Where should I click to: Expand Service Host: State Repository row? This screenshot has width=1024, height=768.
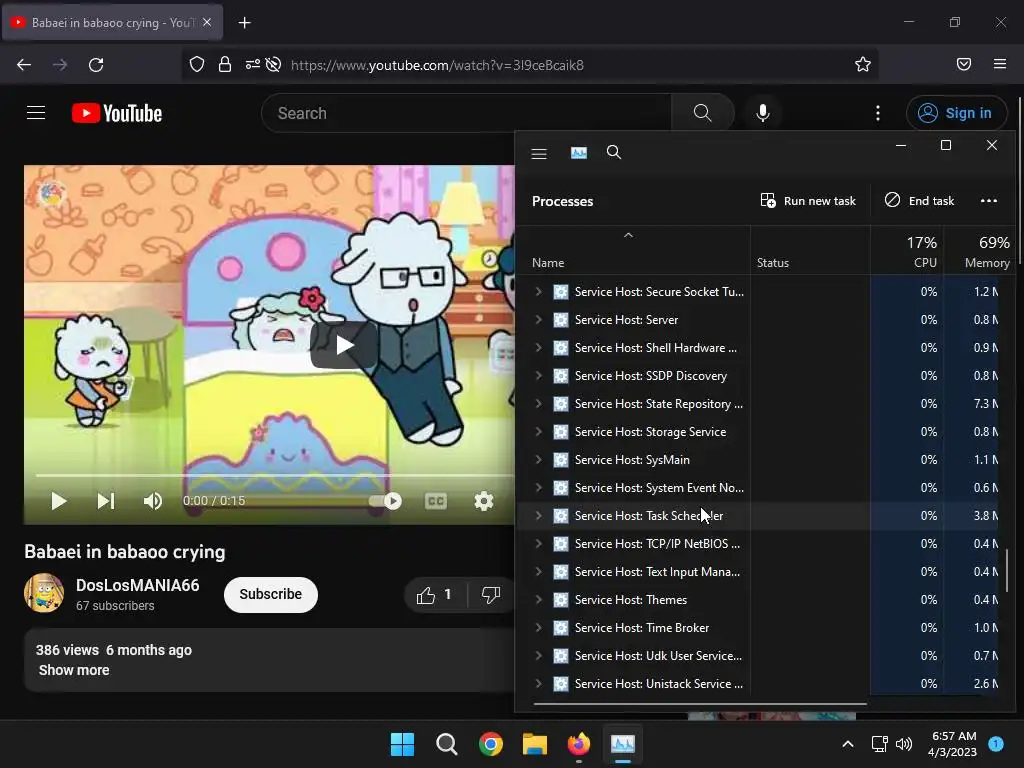538,404
